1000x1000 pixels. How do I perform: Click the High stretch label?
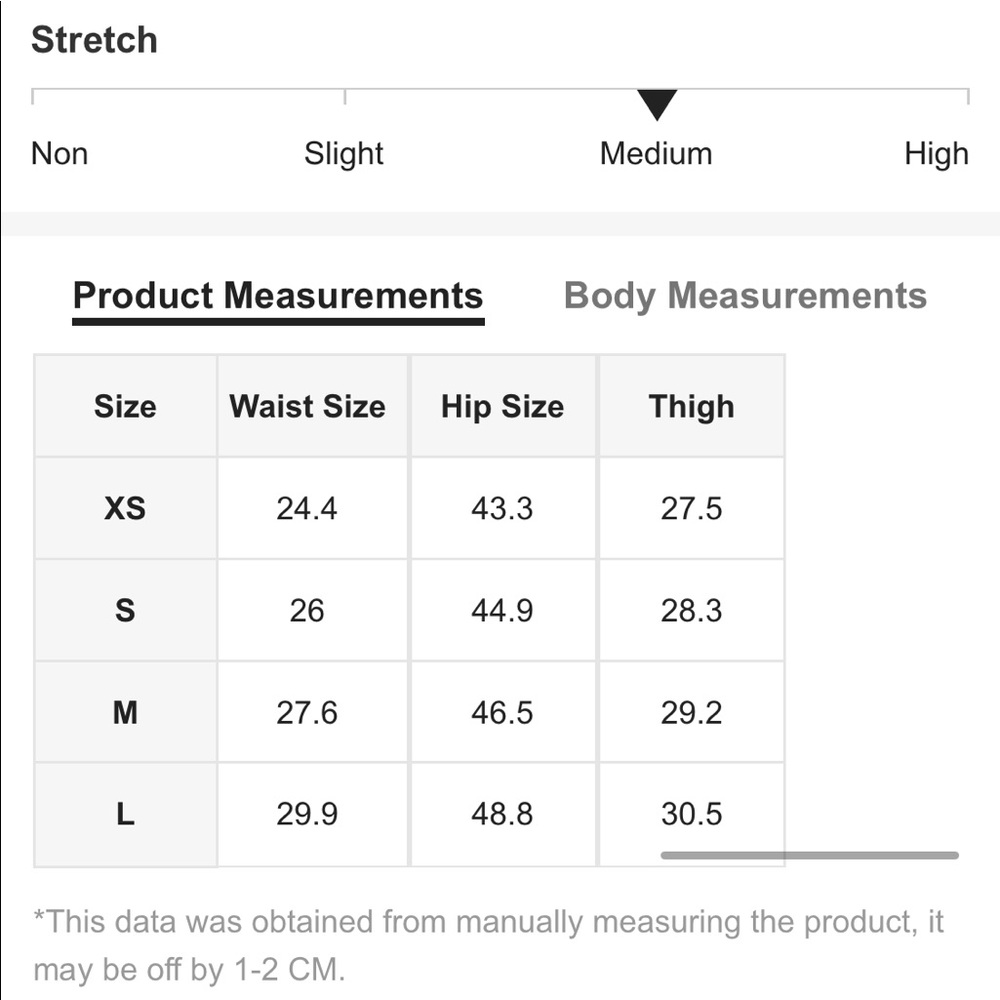click(x=936, y=154)
